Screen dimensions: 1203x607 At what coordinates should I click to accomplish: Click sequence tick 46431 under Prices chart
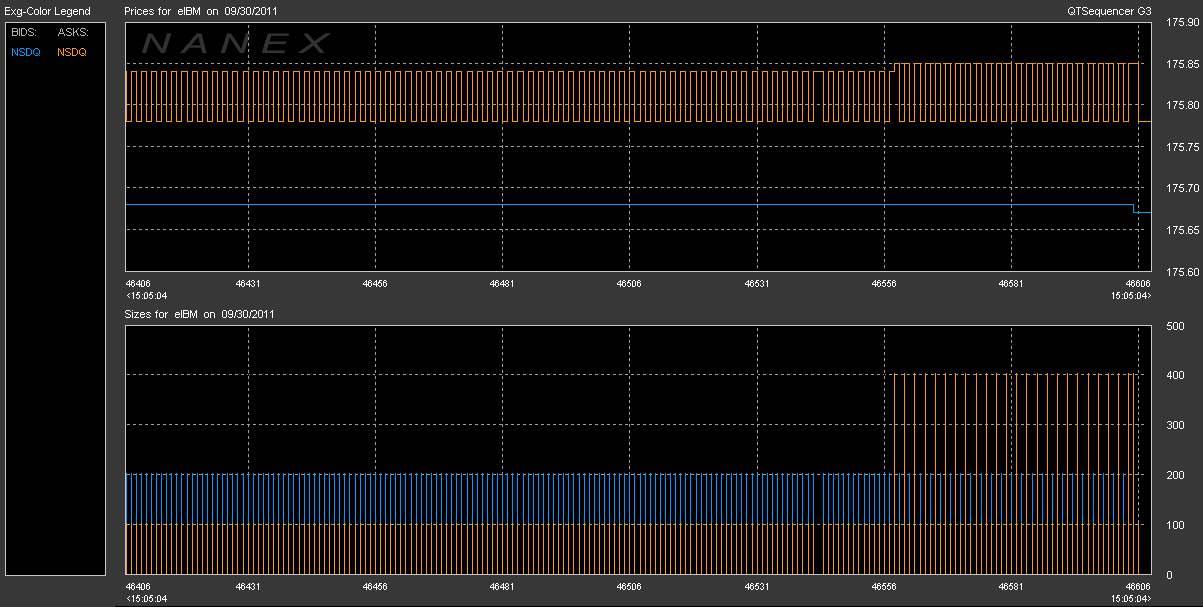coord(248,284)
